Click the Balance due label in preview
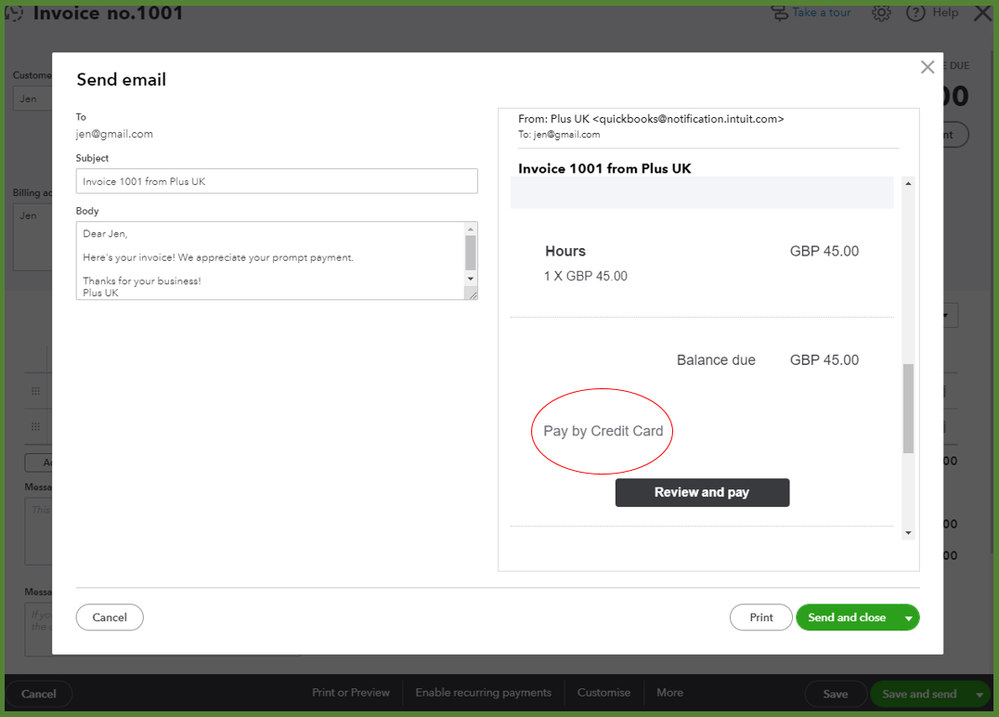999x717 pixels. 715,360
